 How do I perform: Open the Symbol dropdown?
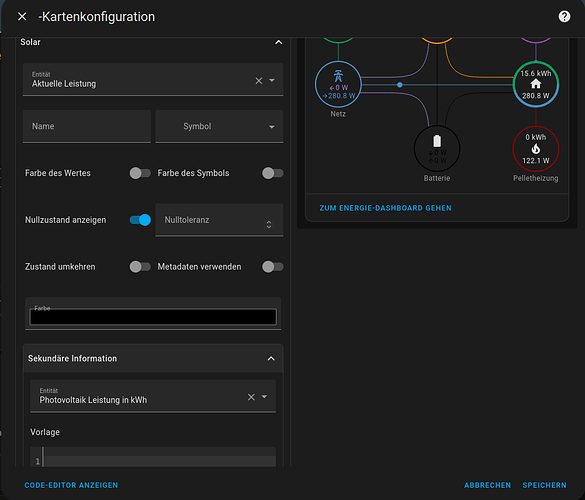(219, 126)
